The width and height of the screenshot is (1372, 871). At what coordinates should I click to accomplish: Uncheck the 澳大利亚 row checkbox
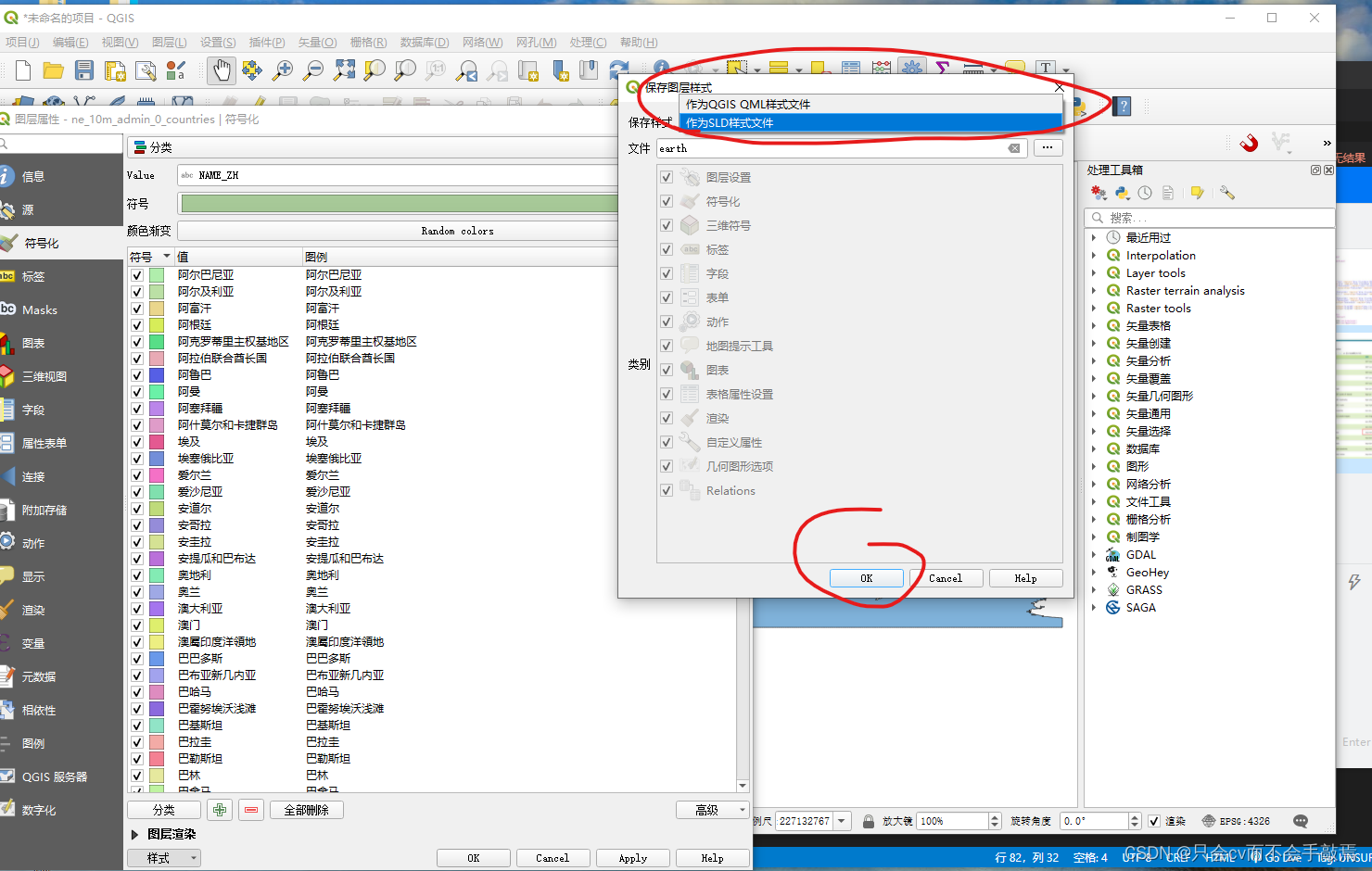(137, 609)
